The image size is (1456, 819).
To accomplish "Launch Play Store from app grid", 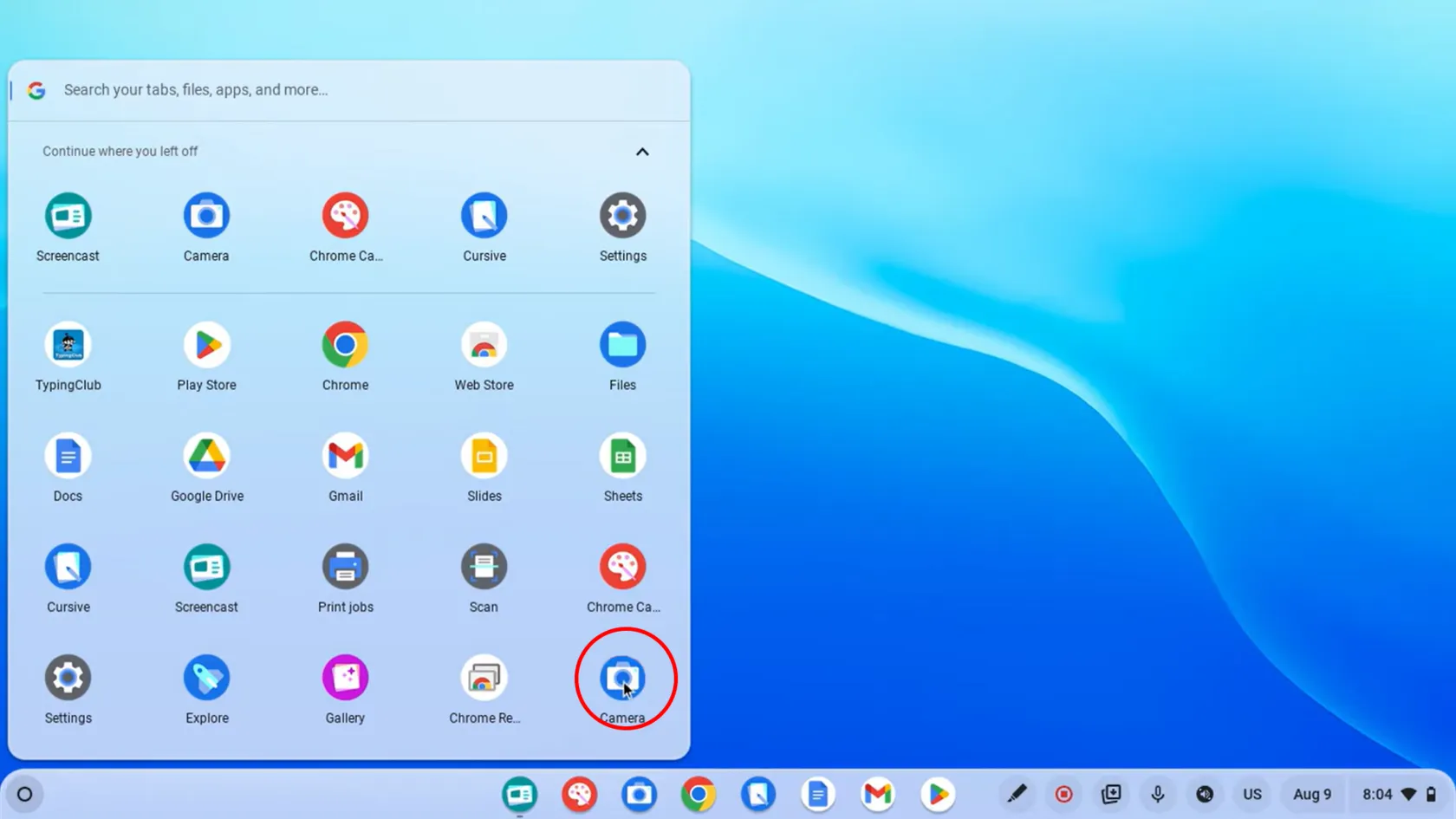I will (x=206, y=346).
